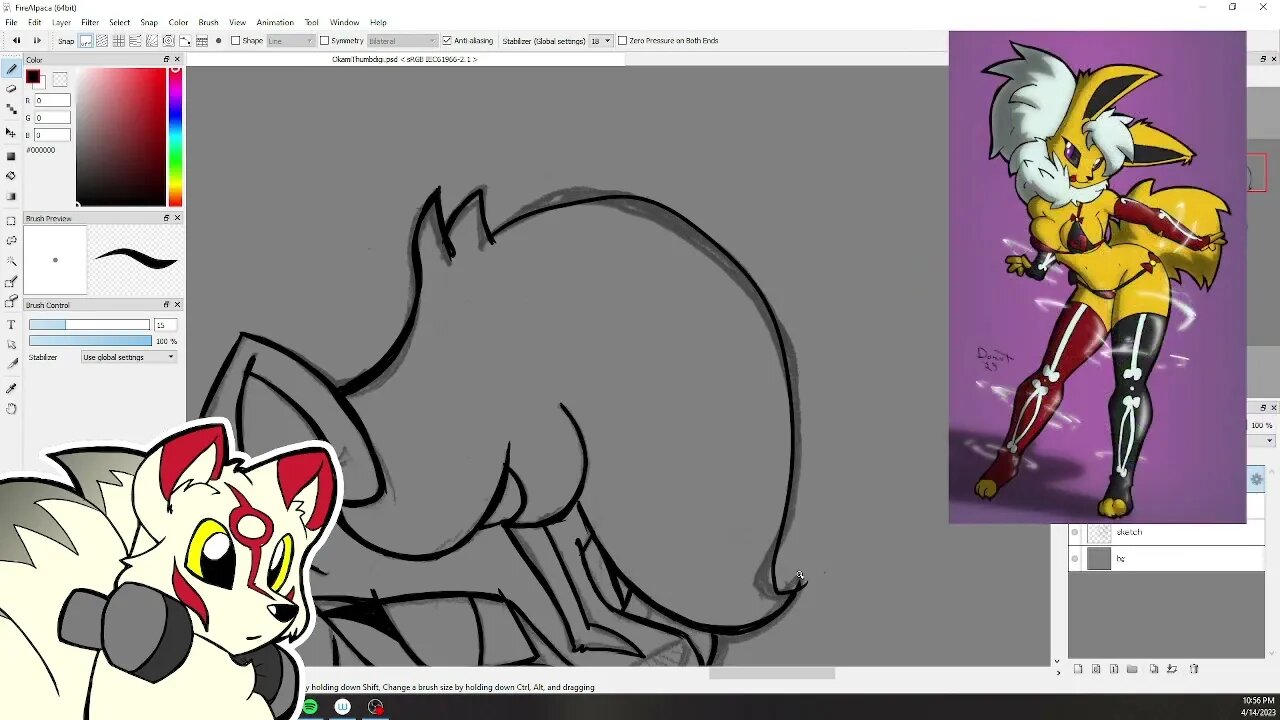Merge layer down
Screen dimensions: 1280x720
coord(1172,669)
